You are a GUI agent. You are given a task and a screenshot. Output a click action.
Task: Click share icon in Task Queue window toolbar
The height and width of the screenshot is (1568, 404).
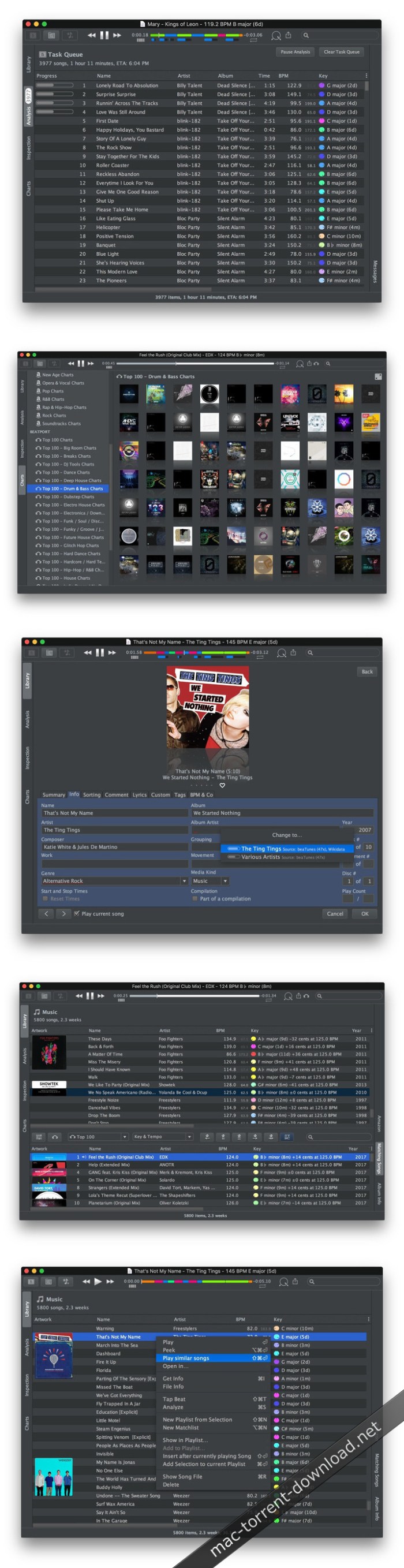coord(289,35)
